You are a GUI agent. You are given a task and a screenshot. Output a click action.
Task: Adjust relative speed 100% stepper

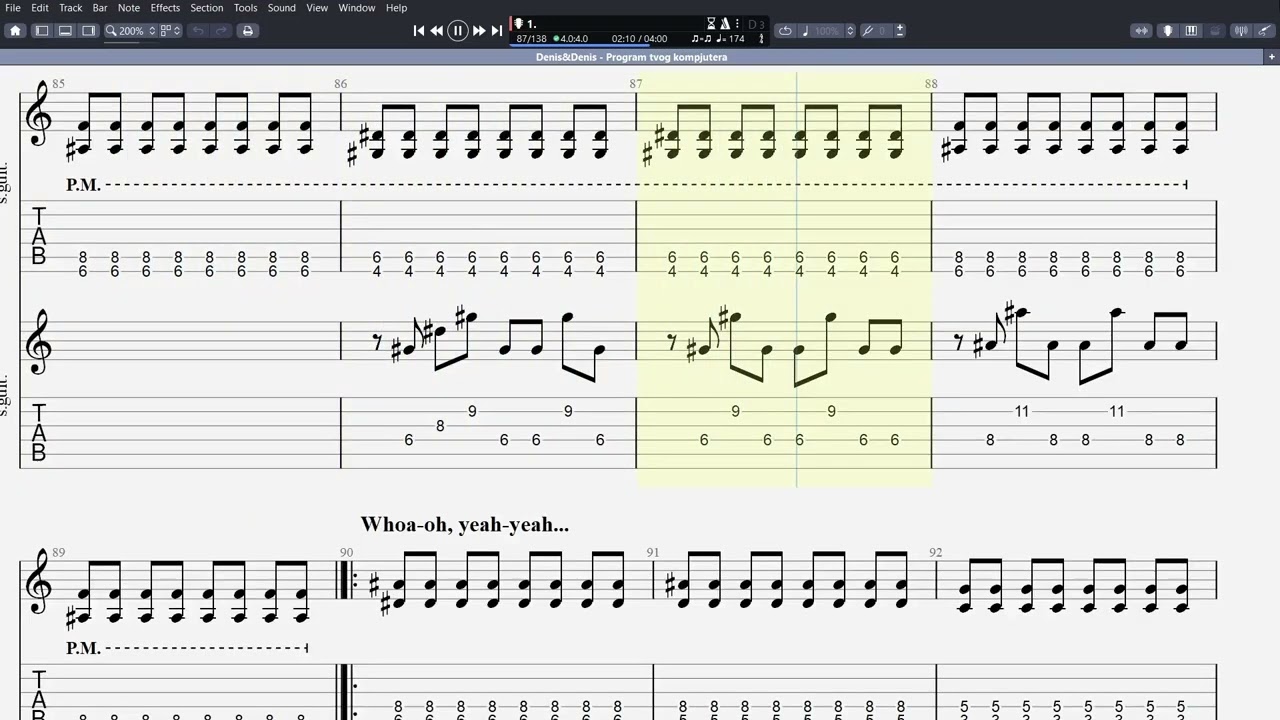tap(850, 31)
